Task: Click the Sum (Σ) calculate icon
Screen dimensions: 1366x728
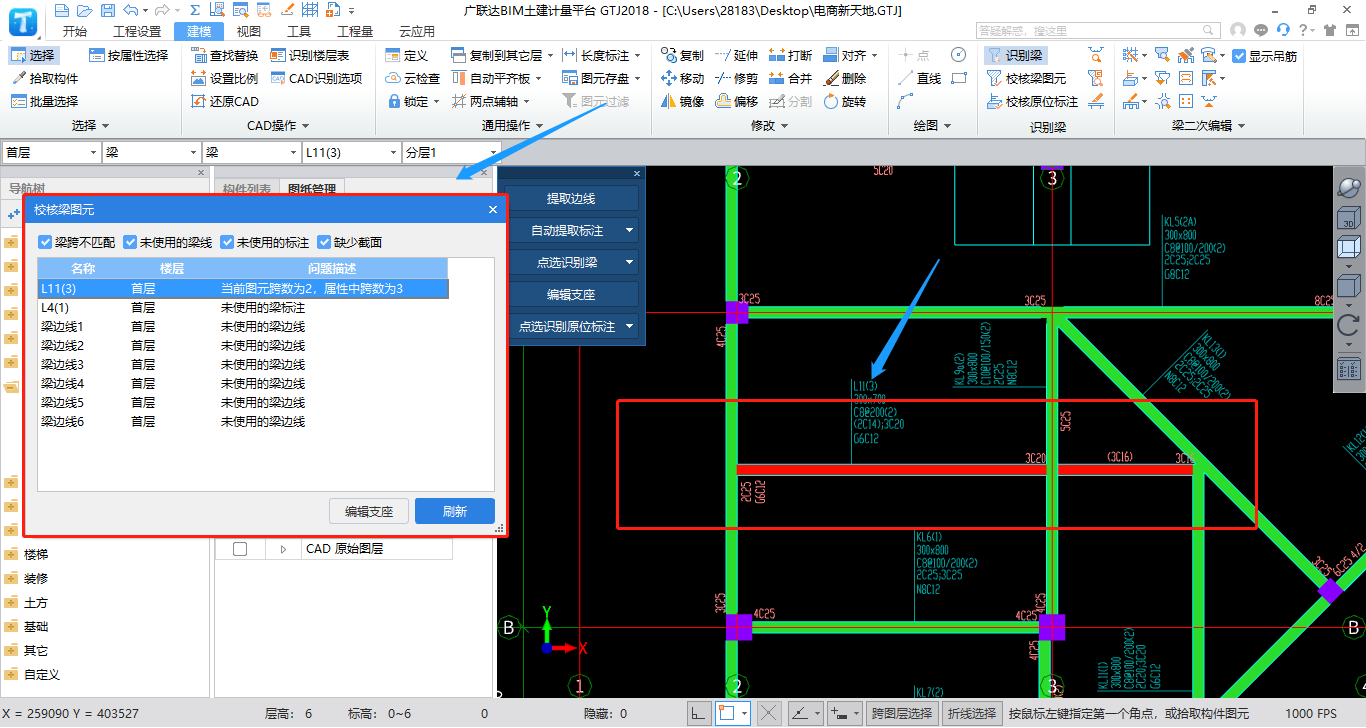Action: click(195, 11)
